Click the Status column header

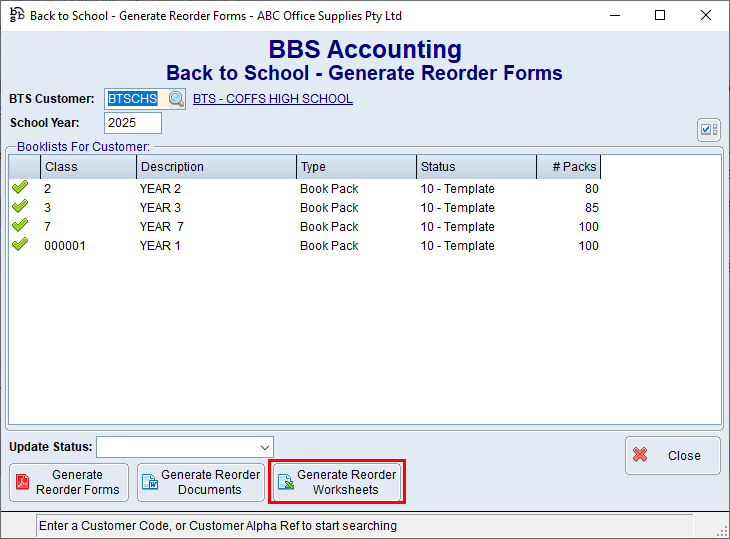pos(476,167)
